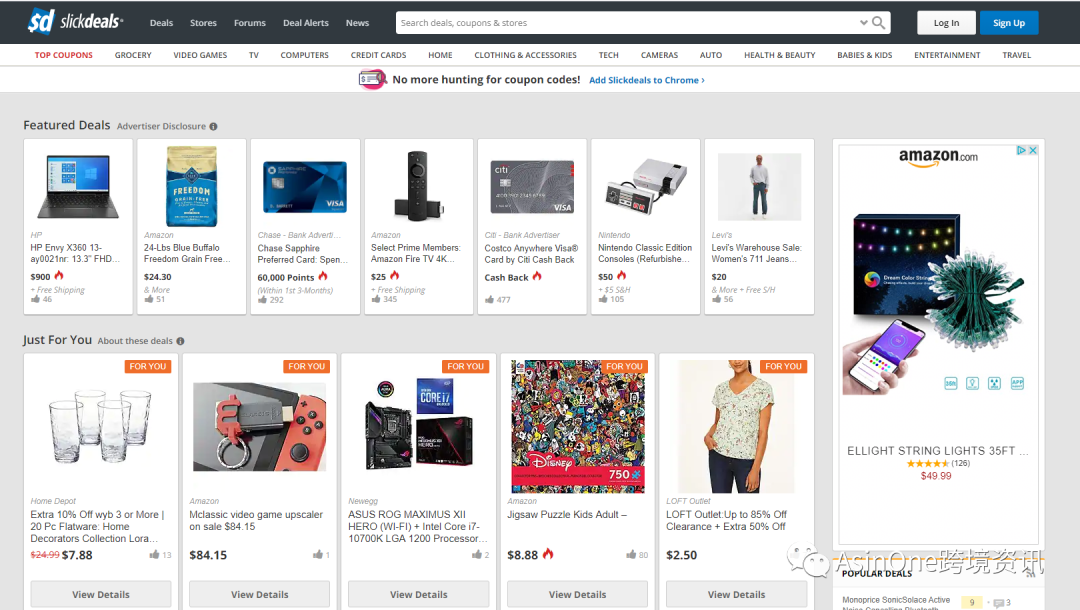This screenshot has height=610, width=1080.
Task: Click thumbs-up icon on Fire TV deal
Action: pos(376,299)
